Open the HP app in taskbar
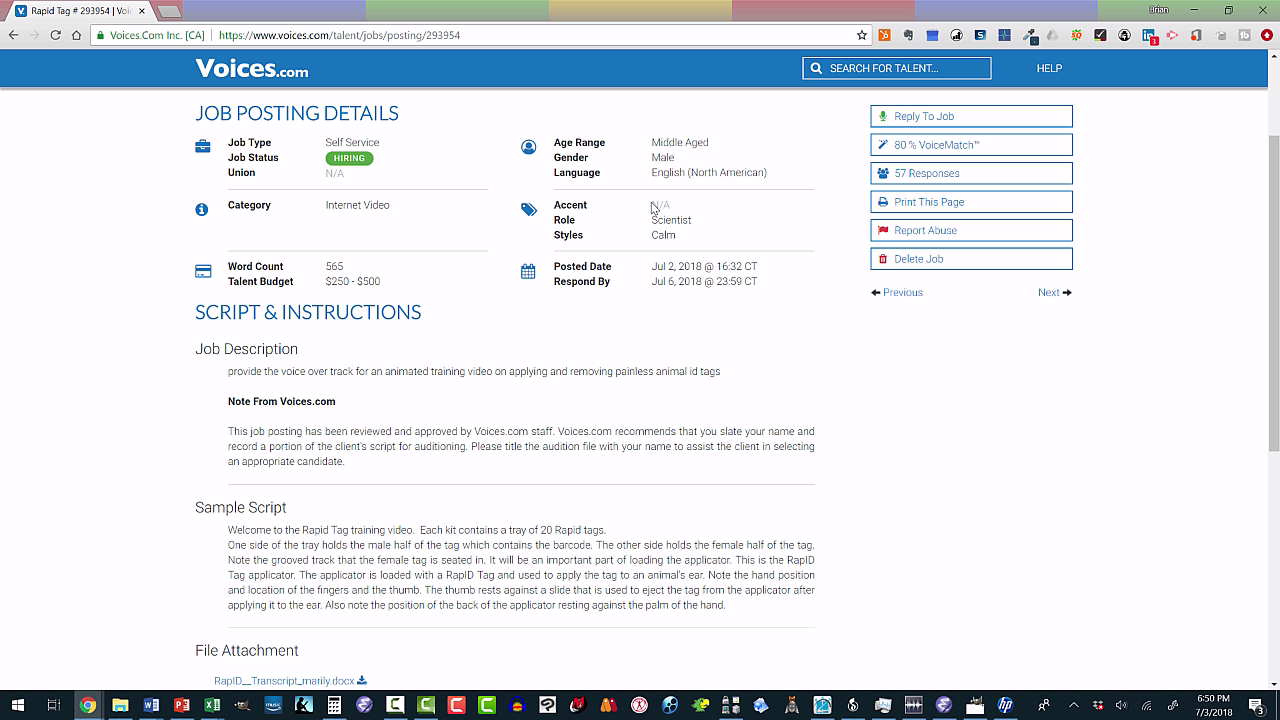 [x=1005, y=705]
